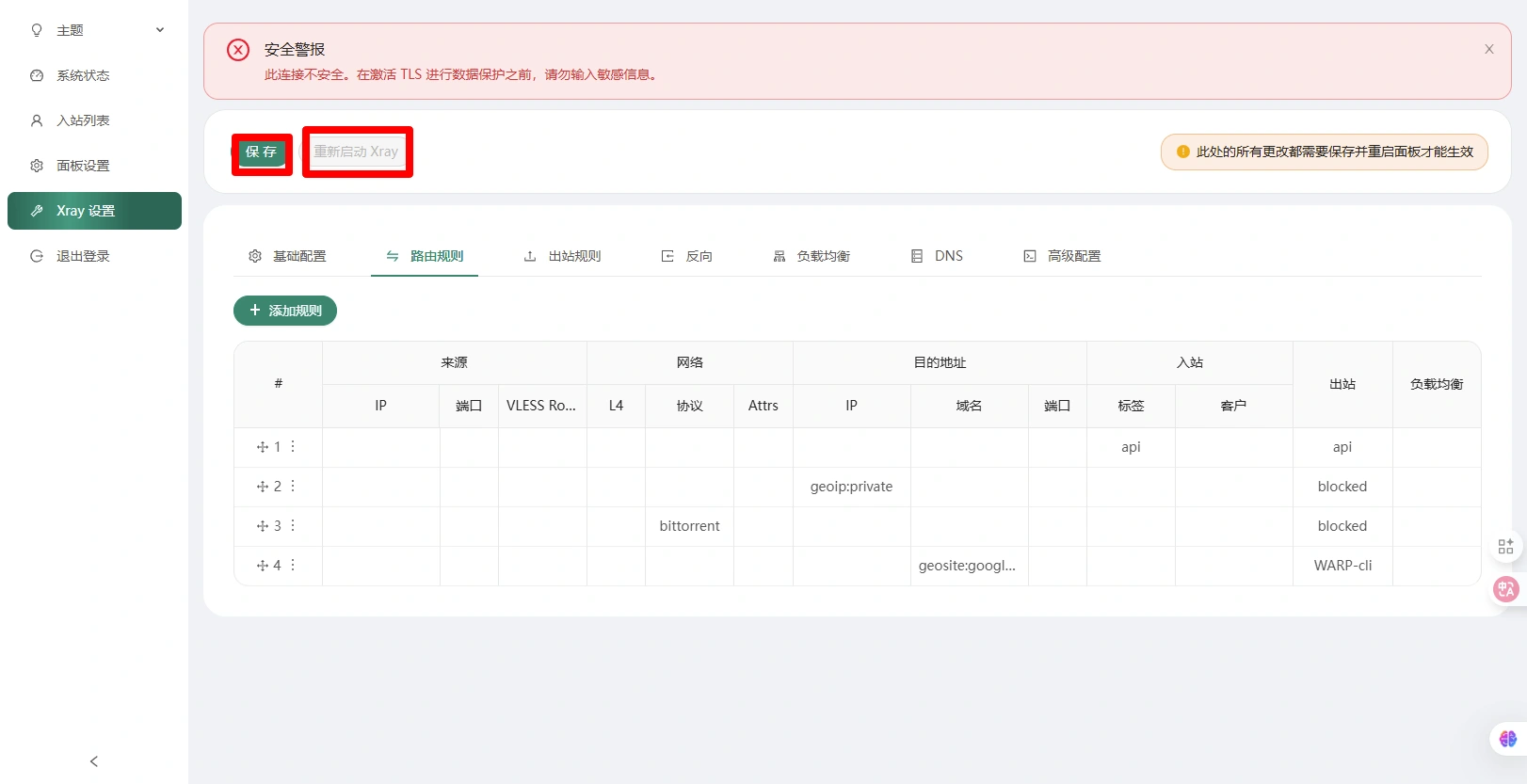Open the three-dot menu for rule 4
The image size is (1527, 784).
coord(293,565)
